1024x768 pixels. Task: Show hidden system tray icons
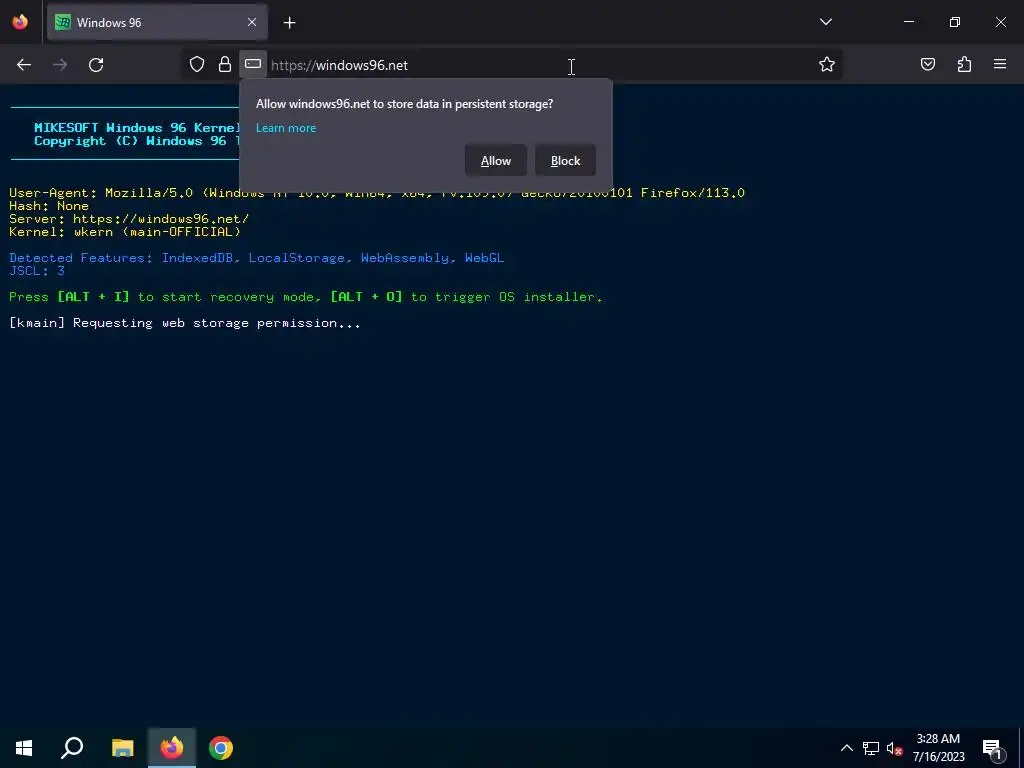846,748
